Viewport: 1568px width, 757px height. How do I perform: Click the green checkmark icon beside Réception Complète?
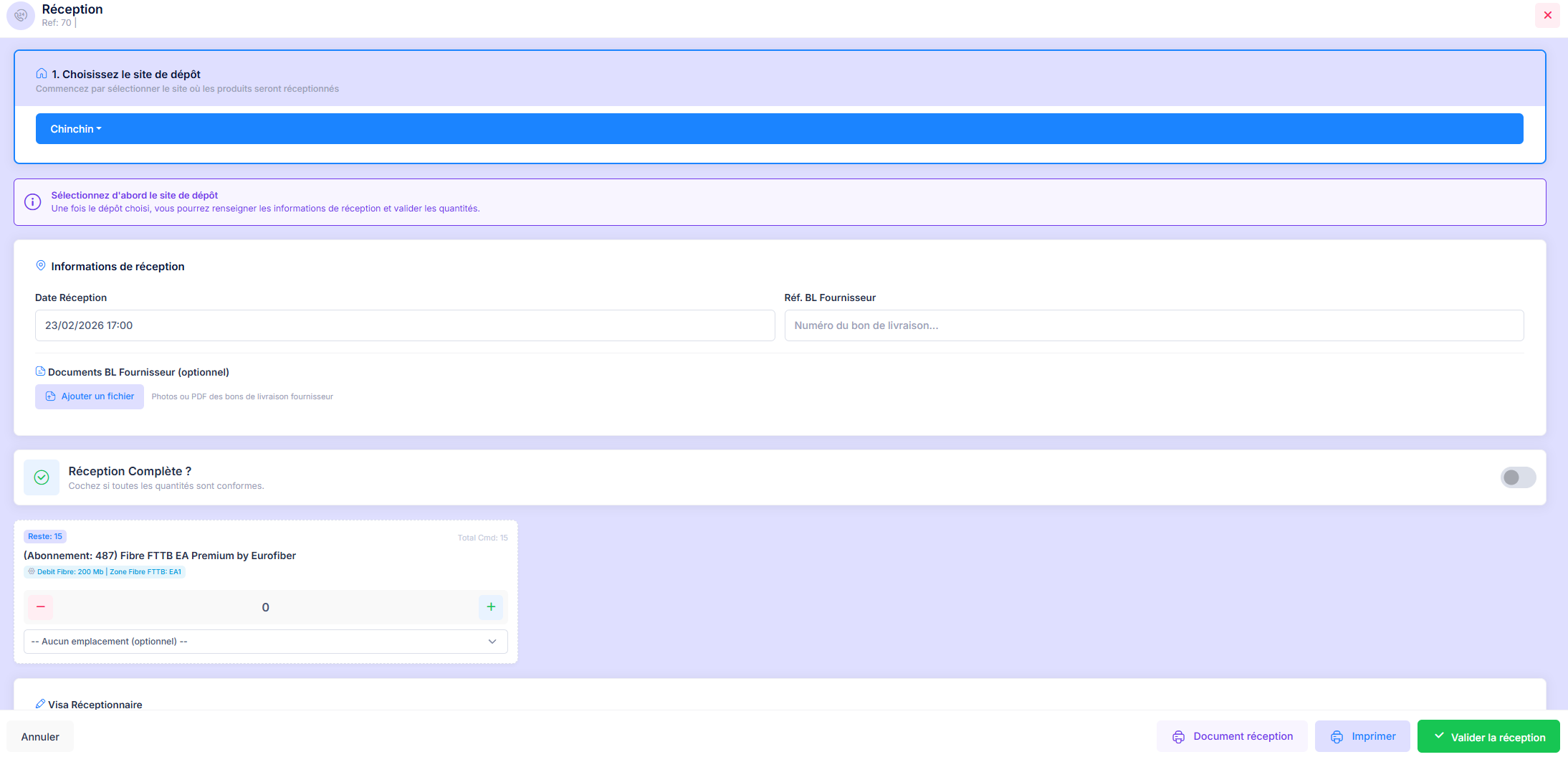click(42, 477)
